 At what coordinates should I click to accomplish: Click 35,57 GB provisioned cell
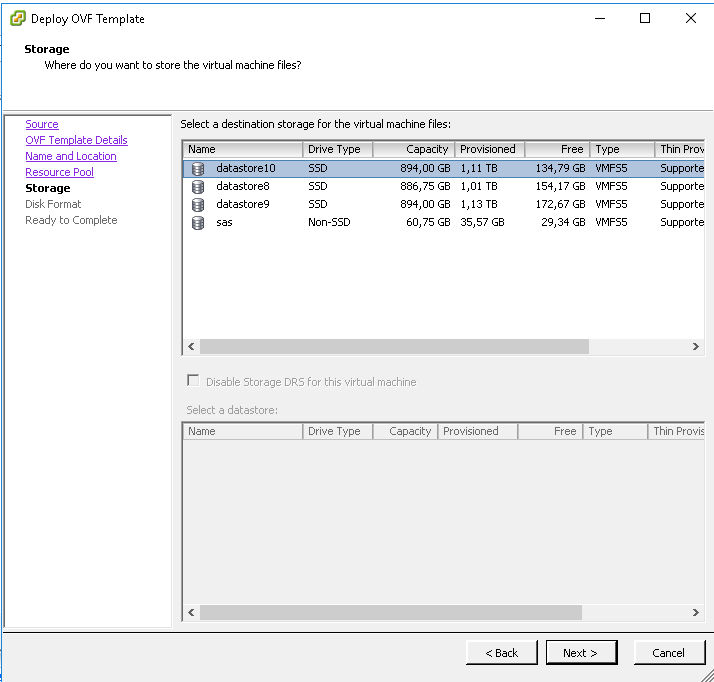(x=482, y=223)
